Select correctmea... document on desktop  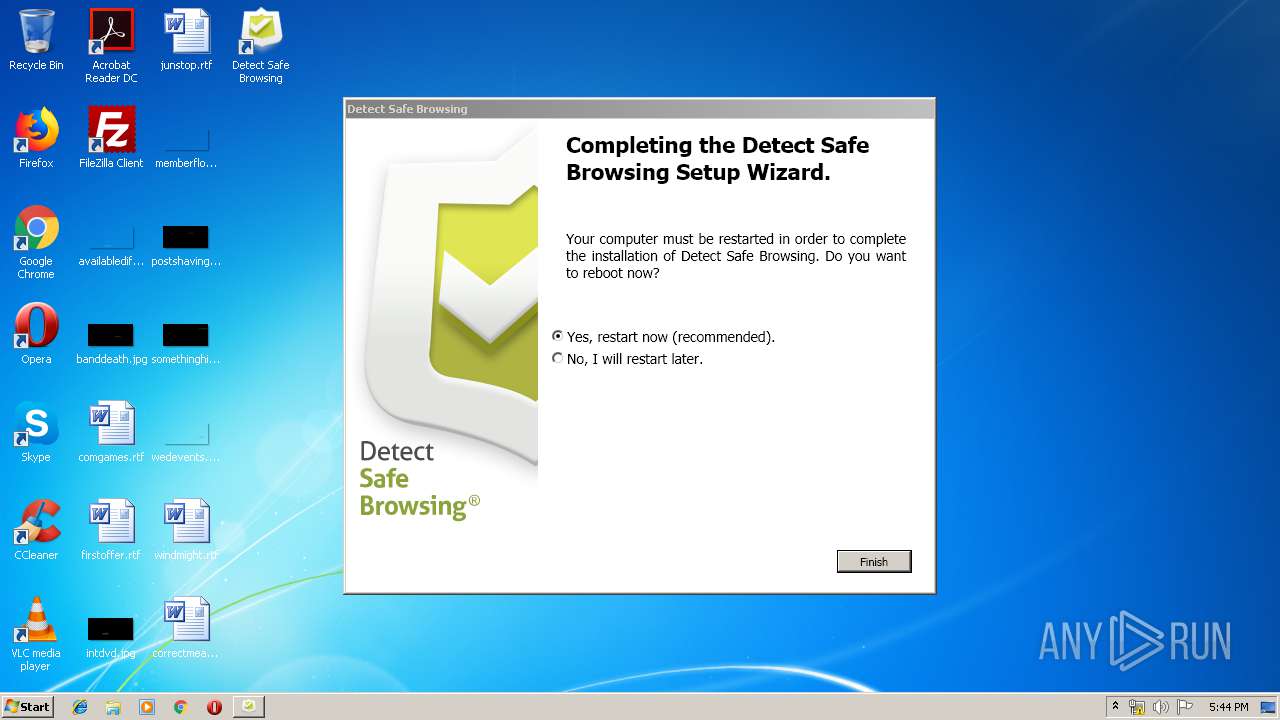186,628
